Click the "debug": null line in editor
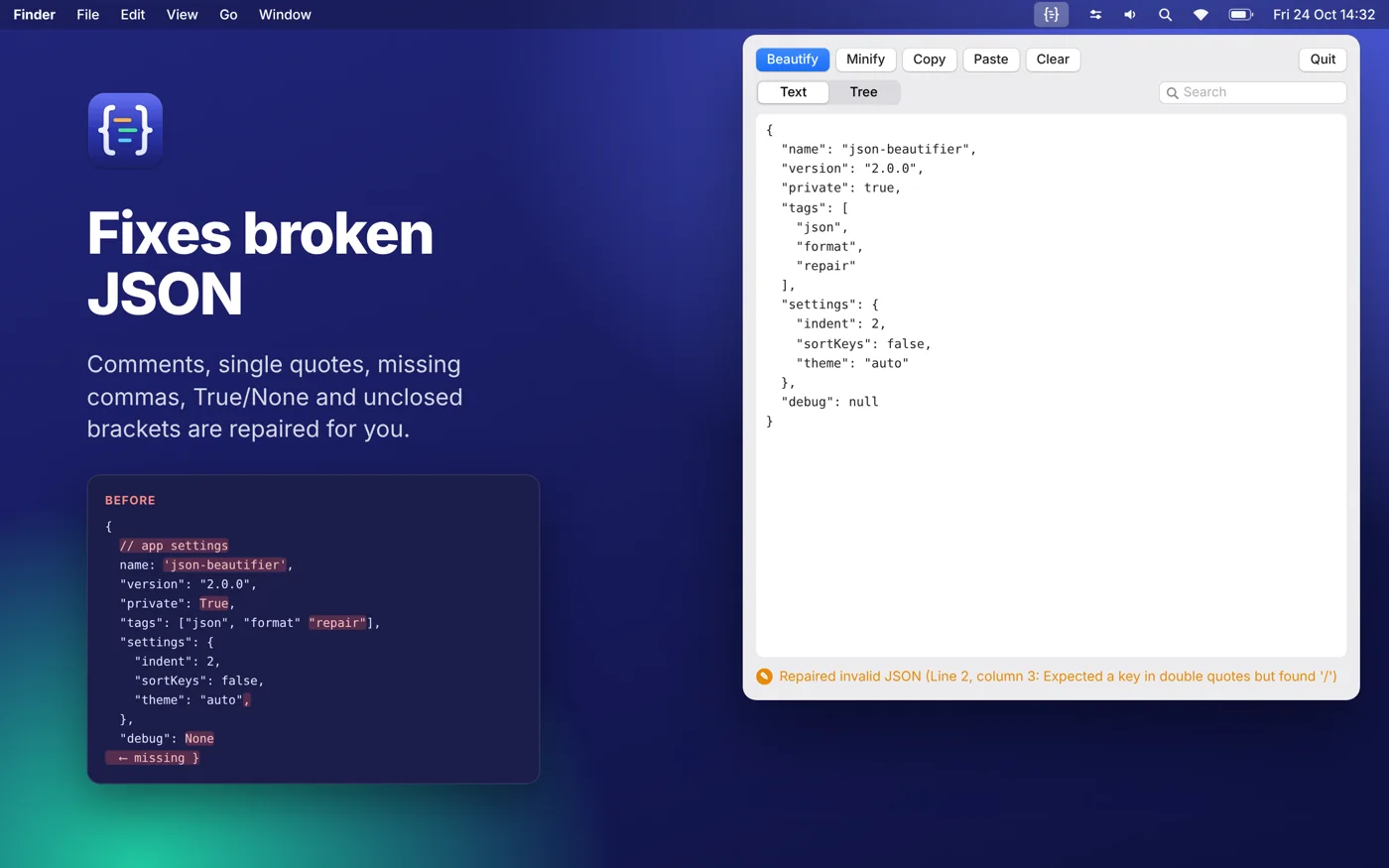 pos(829,402)
